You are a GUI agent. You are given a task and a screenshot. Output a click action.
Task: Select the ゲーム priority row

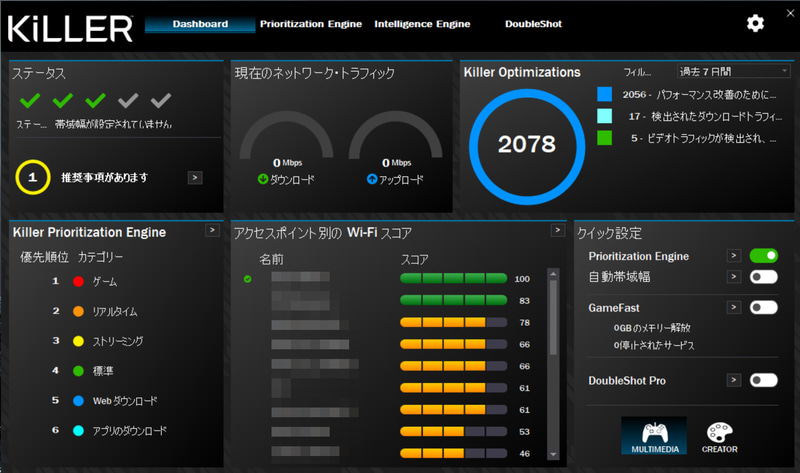tap(85, 281)
